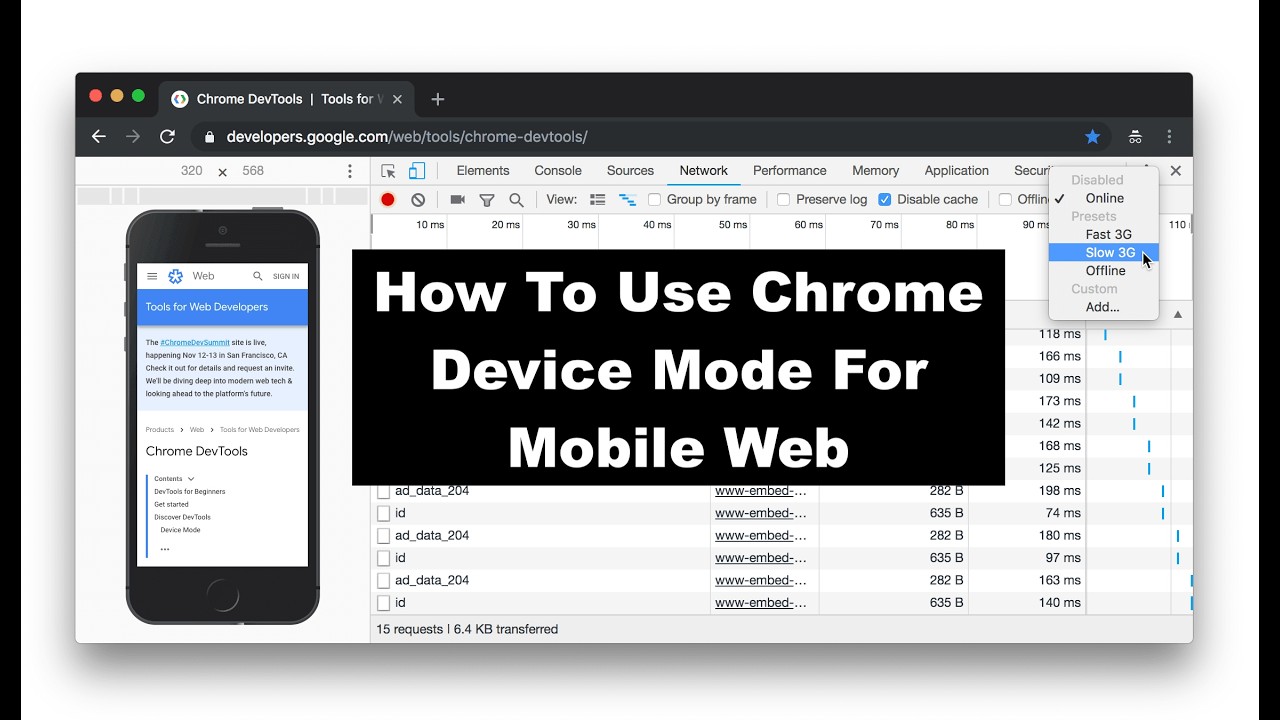
Task: Open the Memory tab
Action: (x=876, y=171)
